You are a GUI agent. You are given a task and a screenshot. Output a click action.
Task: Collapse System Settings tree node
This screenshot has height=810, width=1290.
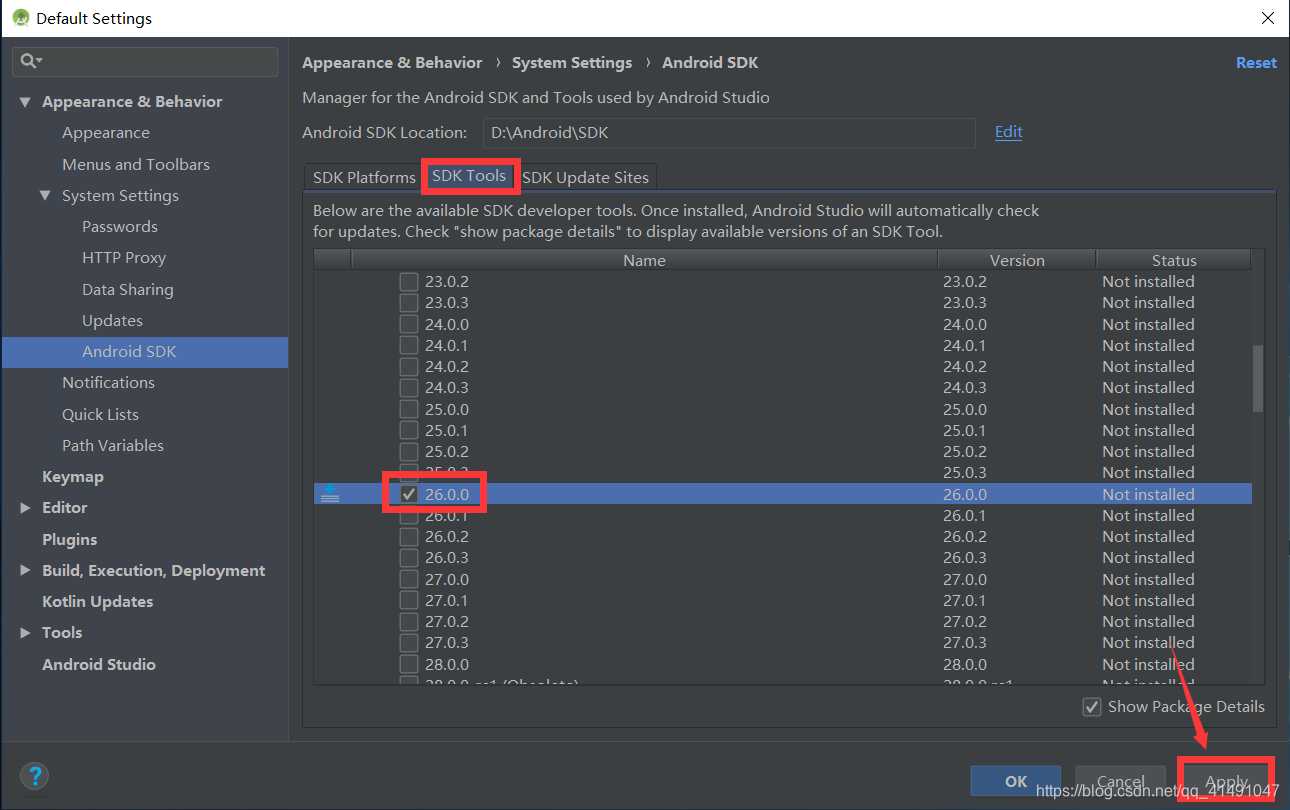[45, 196]
